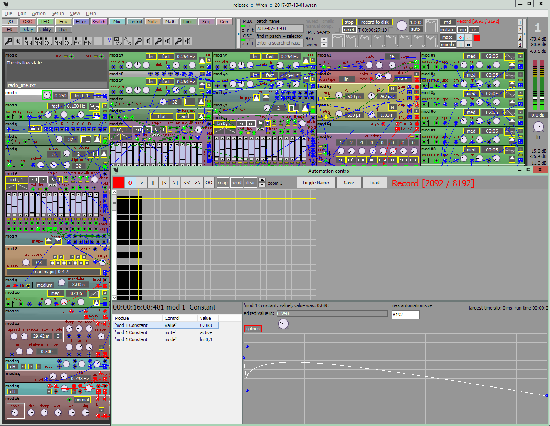550x426 pixels.
Task: Click the white value input box in automation editor
Action: point(405,314)
